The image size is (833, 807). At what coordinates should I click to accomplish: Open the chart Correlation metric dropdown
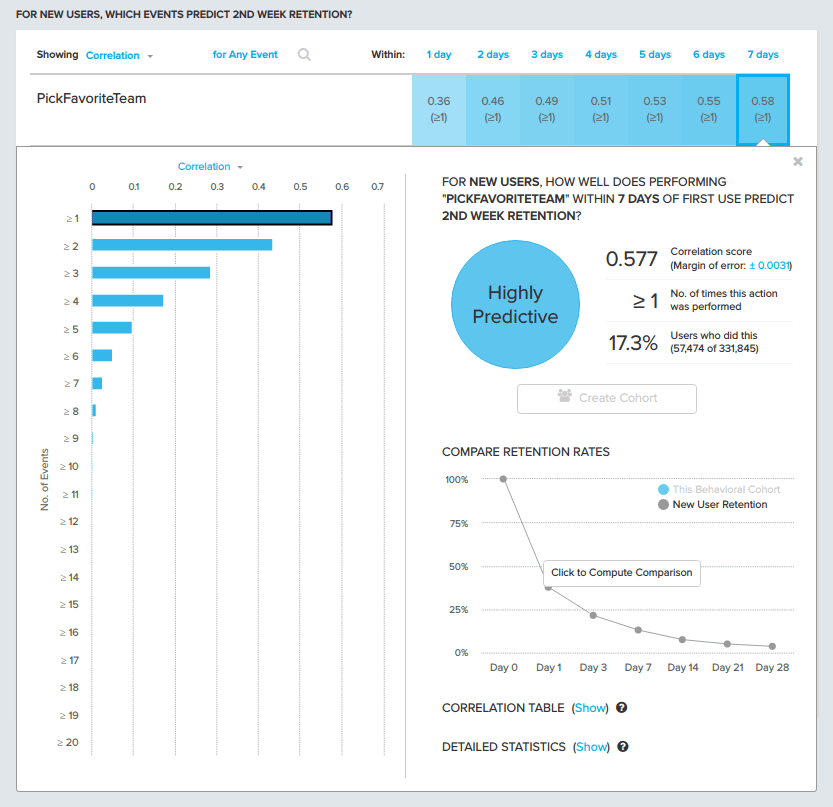210,167
